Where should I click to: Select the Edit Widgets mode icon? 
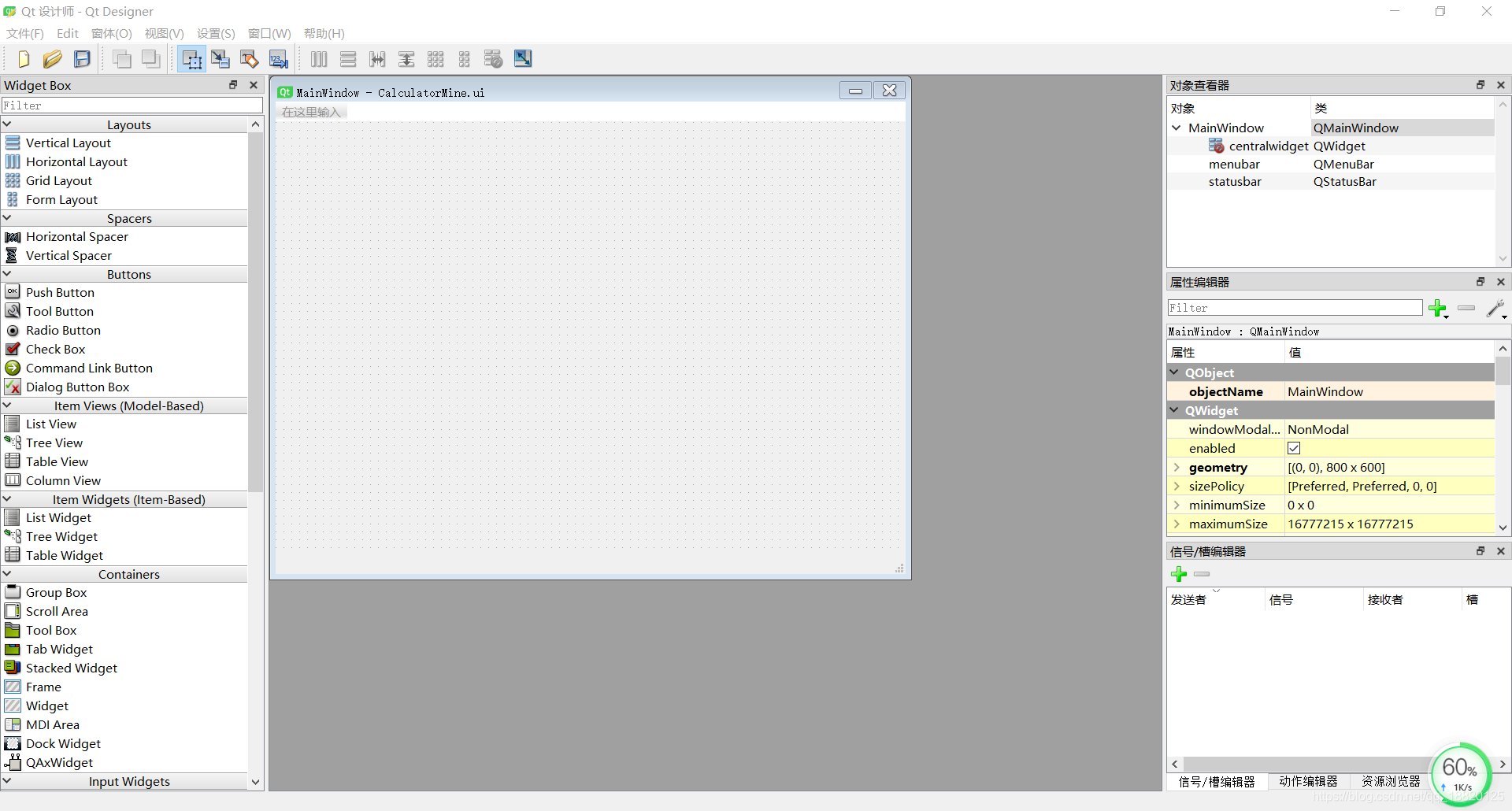pos(191,59)
